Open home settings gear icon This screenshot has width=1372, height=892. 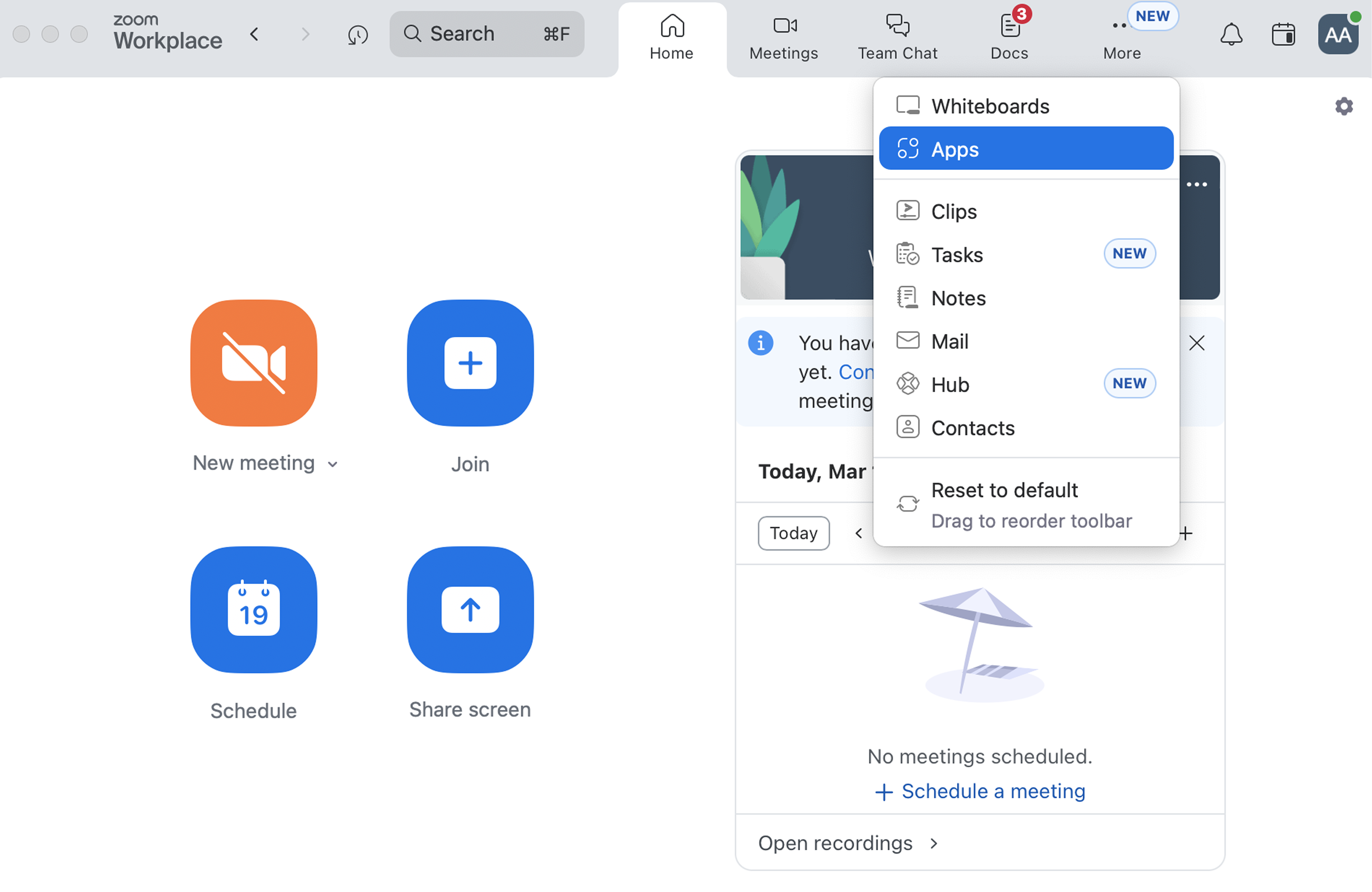point(1344,106)
